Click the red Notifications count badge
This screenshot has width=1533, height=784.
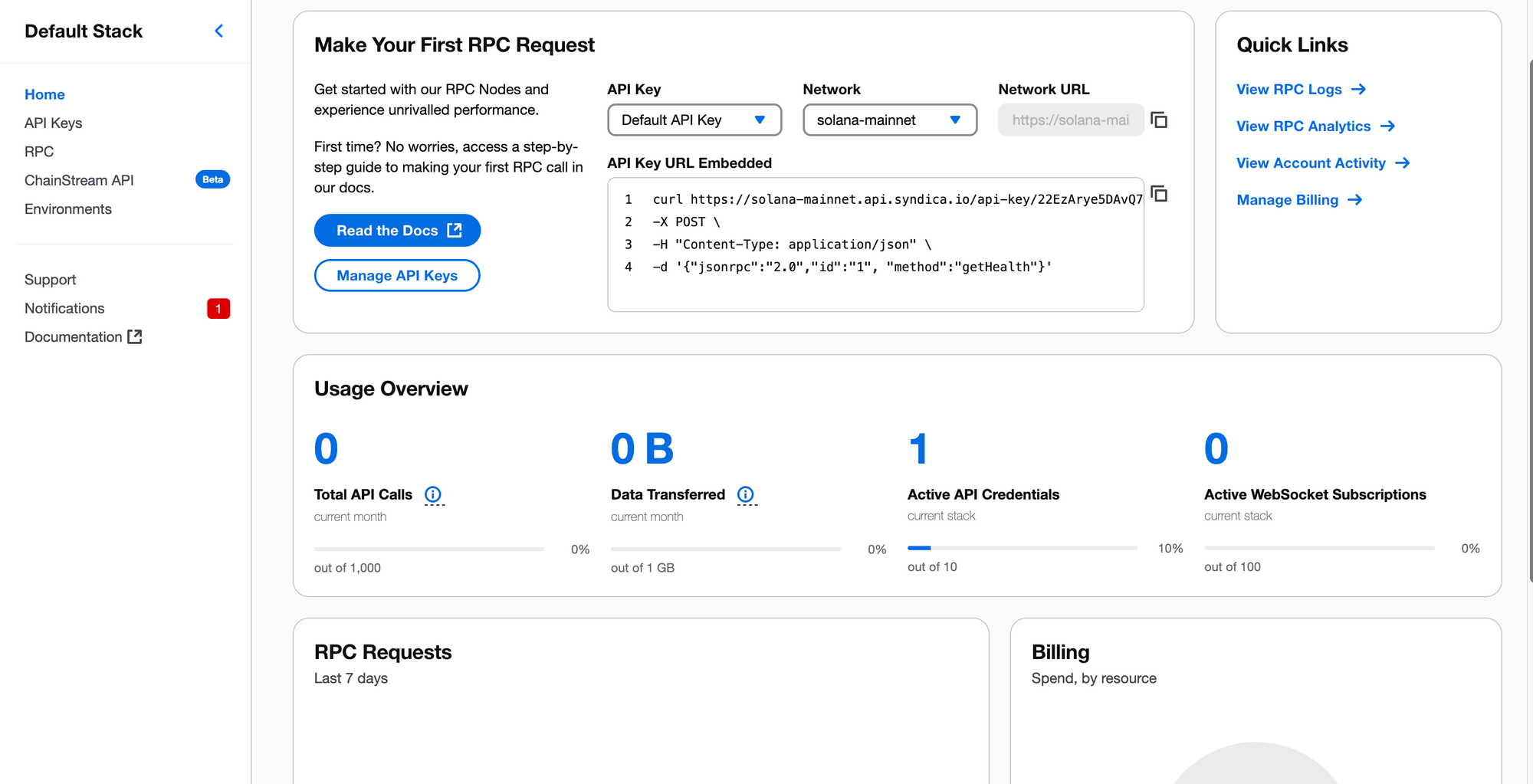pyautogui.click(x=218, y=308)
